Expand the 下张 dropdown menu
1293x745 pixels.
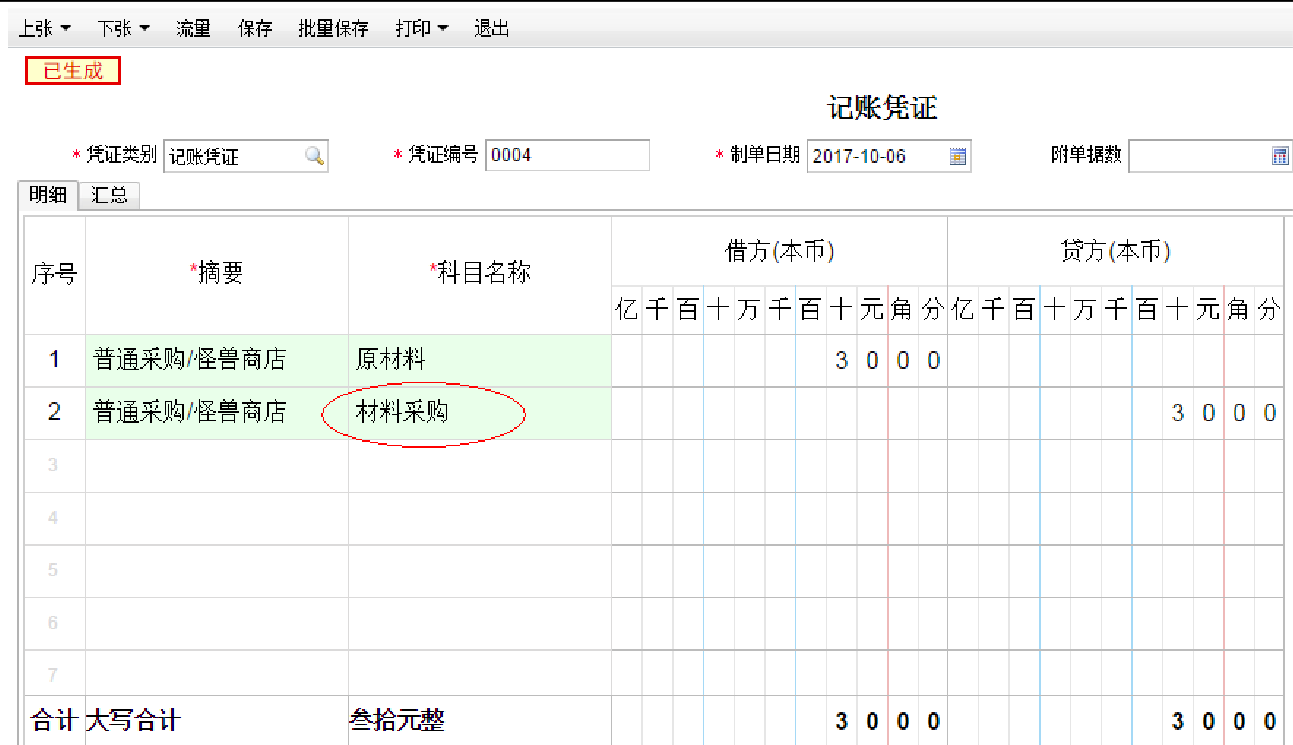[124, 29]
